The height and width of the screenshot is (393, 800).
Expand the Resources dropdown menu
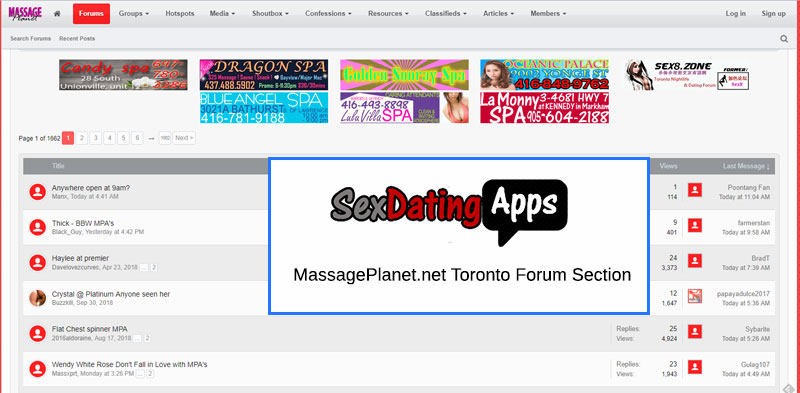point(388,14)
